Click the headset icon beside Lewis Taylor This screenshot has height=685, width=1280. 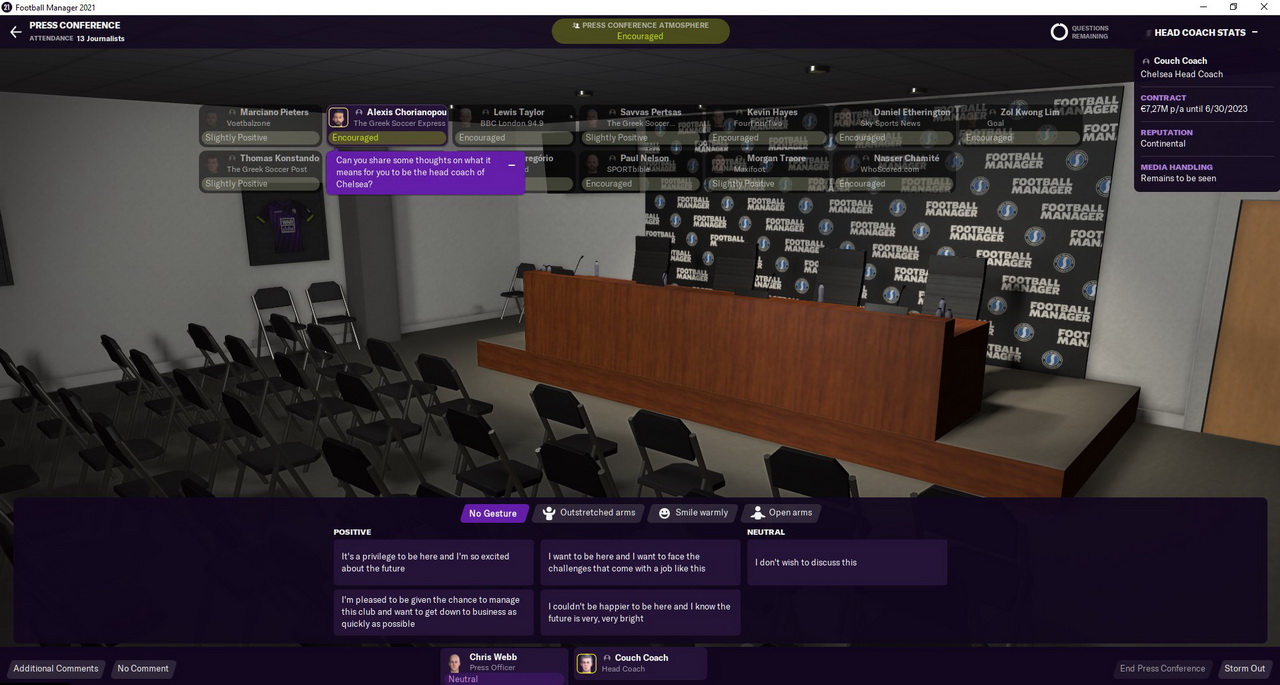click(x=486, y=113)
